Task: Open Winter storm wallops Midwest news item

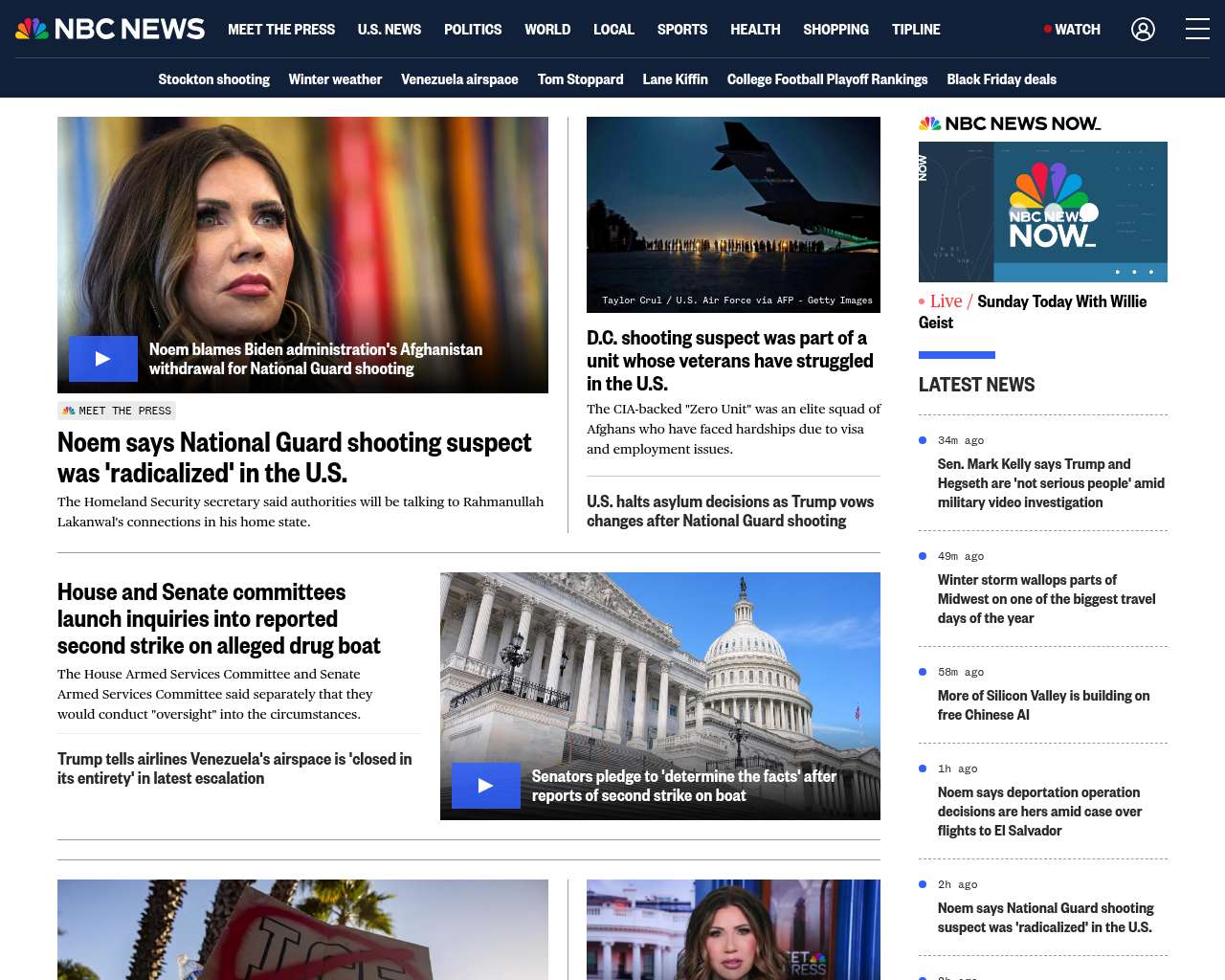Action: 1047,599
